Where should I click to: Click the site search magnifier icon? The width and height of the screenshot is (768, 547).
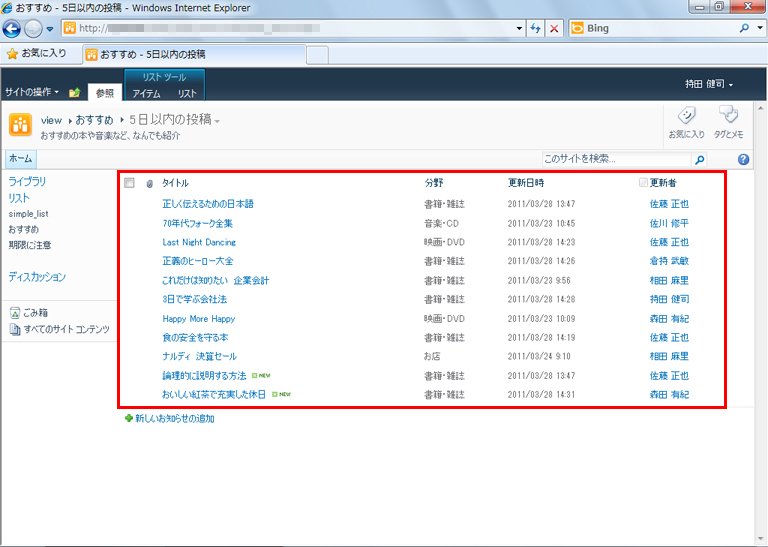pos(699,159)
